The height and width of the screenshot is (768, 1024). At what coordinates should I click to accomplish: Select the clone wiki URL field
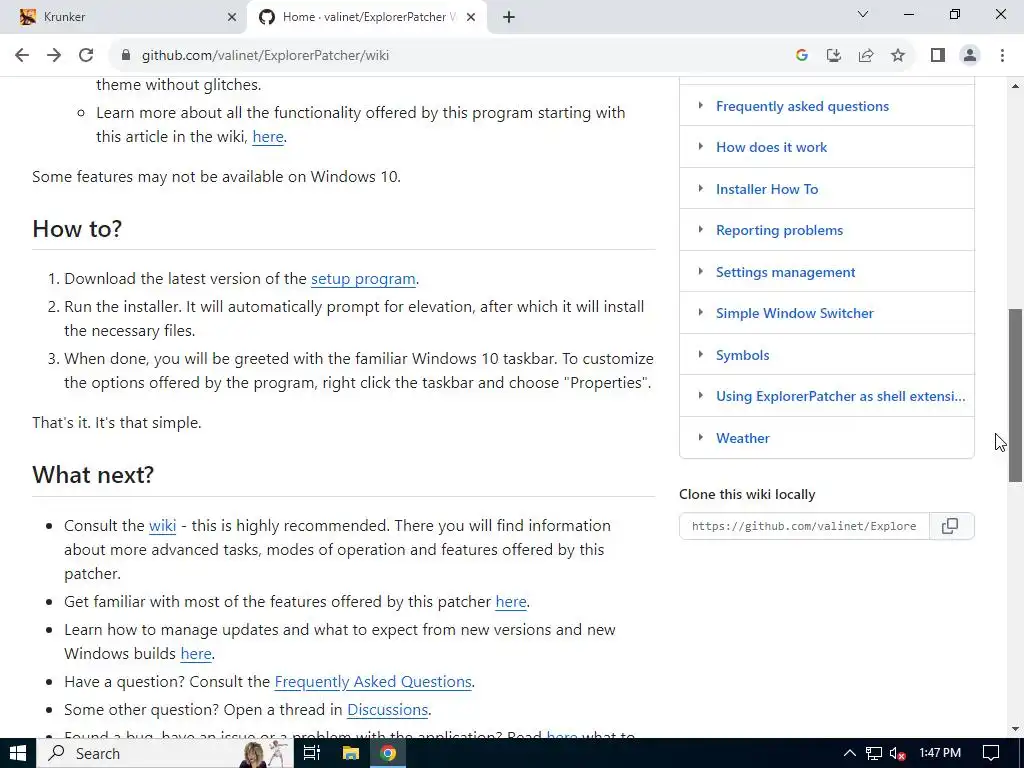click(x=804, y=526)
